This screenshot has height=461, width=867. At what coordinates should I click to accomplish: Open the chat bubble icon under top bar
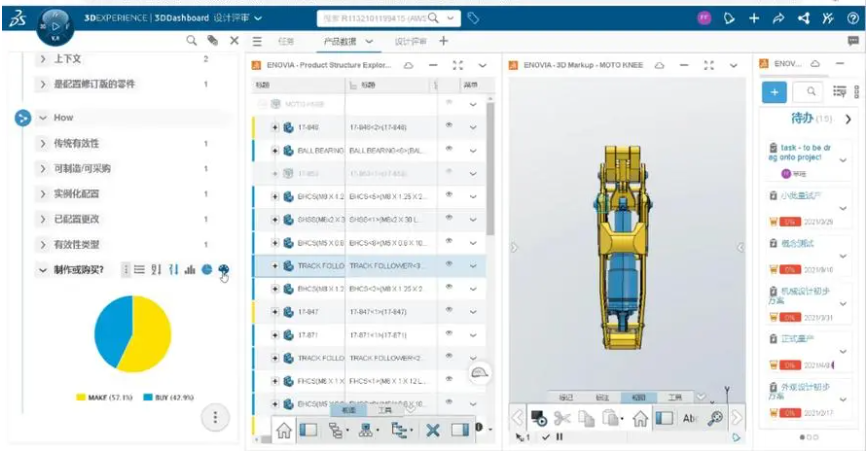[x=853, y=41]
